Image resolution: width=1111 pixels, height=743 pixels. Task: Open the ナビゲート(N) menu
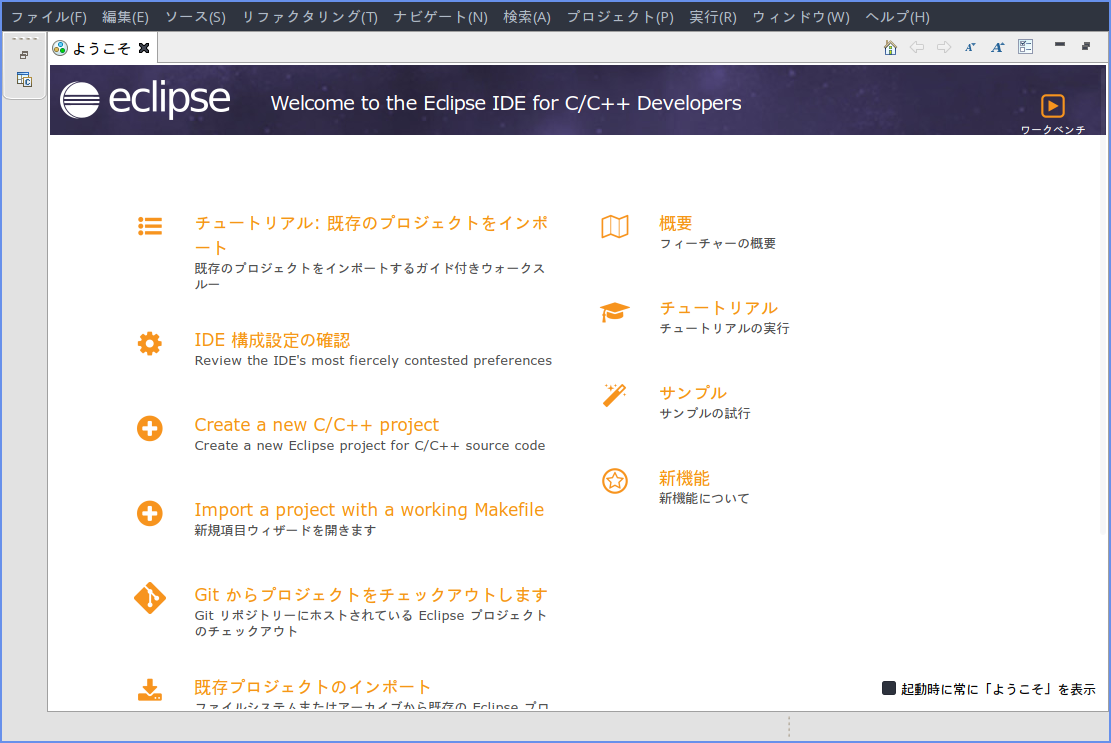(x=441, y=17)
